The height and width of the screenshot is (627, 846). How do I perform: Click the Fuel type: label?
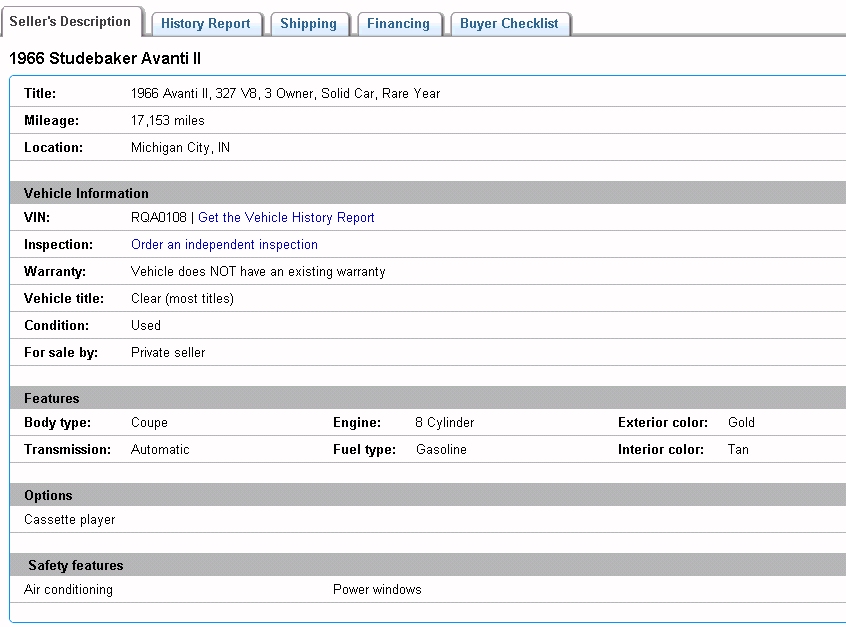pos(364,449)
